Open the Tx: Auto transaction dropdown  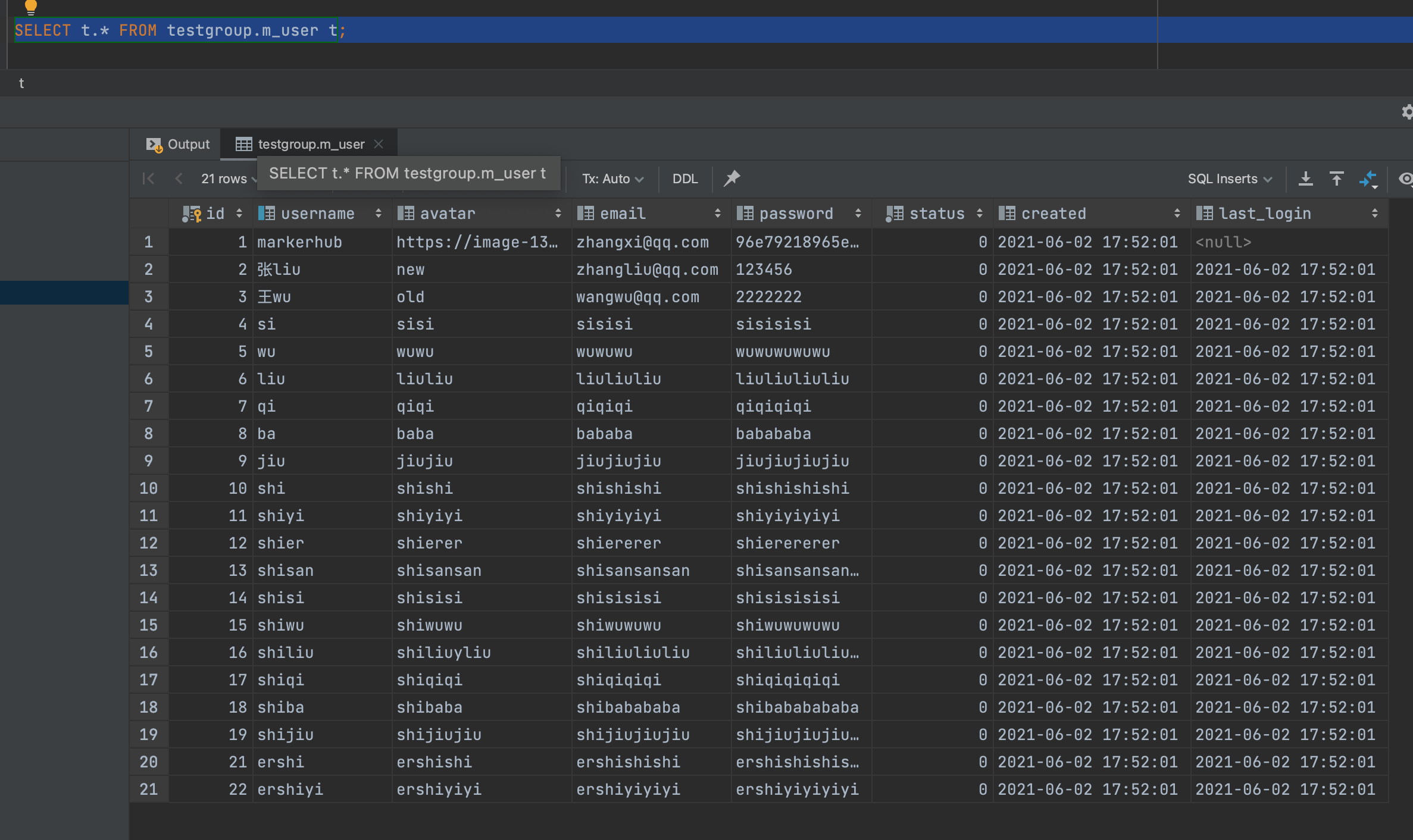(612, 178)
